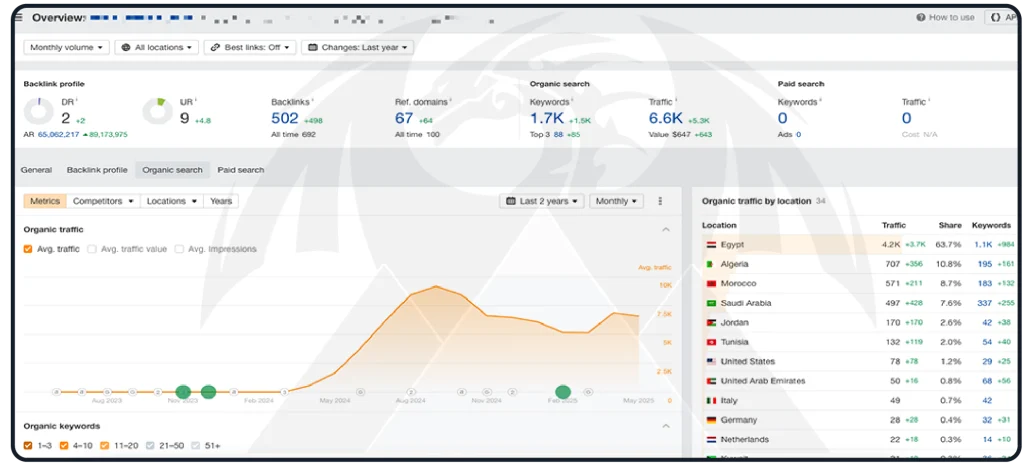The width and height of the screenshot is (1024, 466).
Task: Open the 1.7K organic keywords link
Action: click(x=548, y=118)
